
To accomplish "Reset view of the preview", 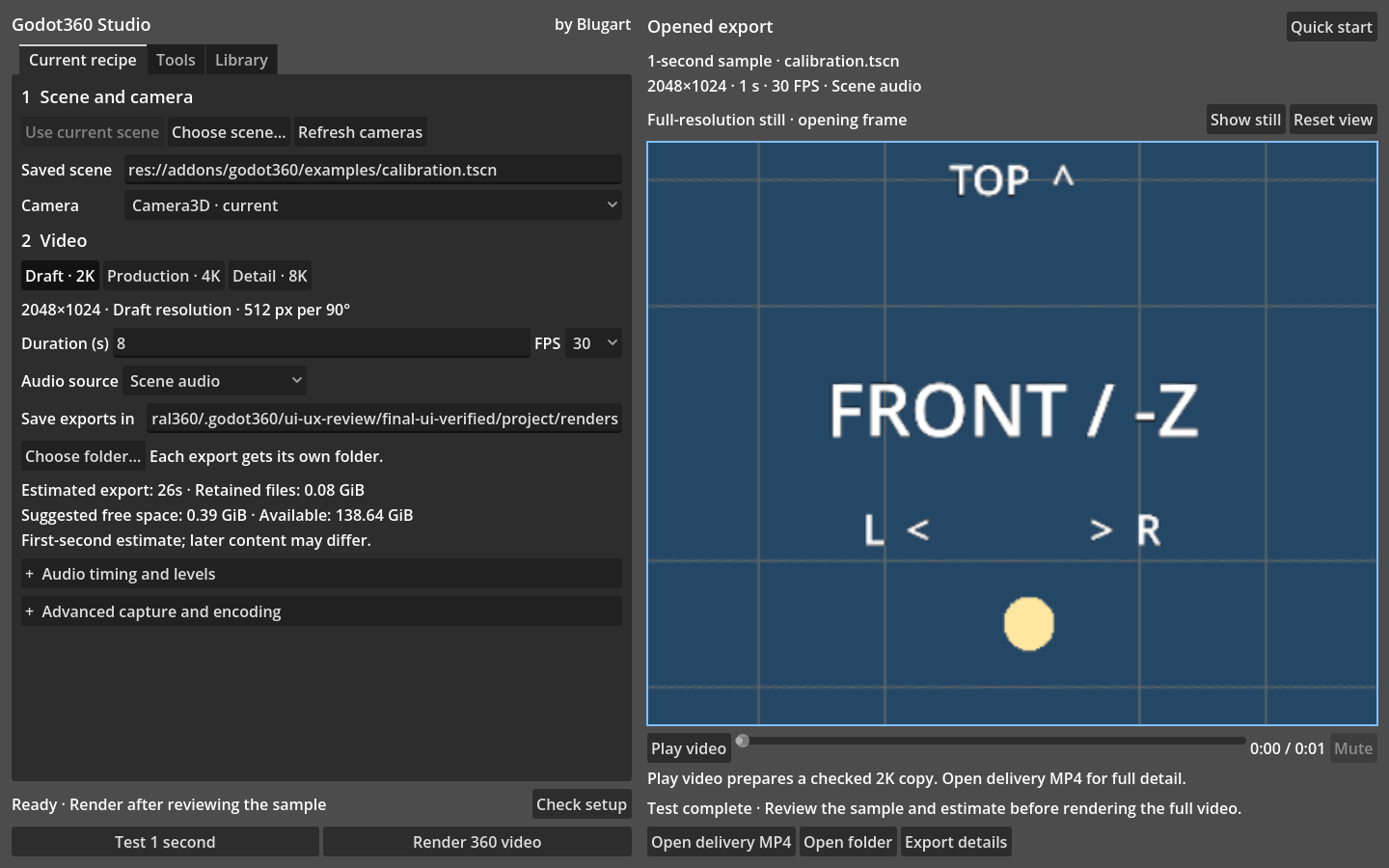I will 1333,120.
